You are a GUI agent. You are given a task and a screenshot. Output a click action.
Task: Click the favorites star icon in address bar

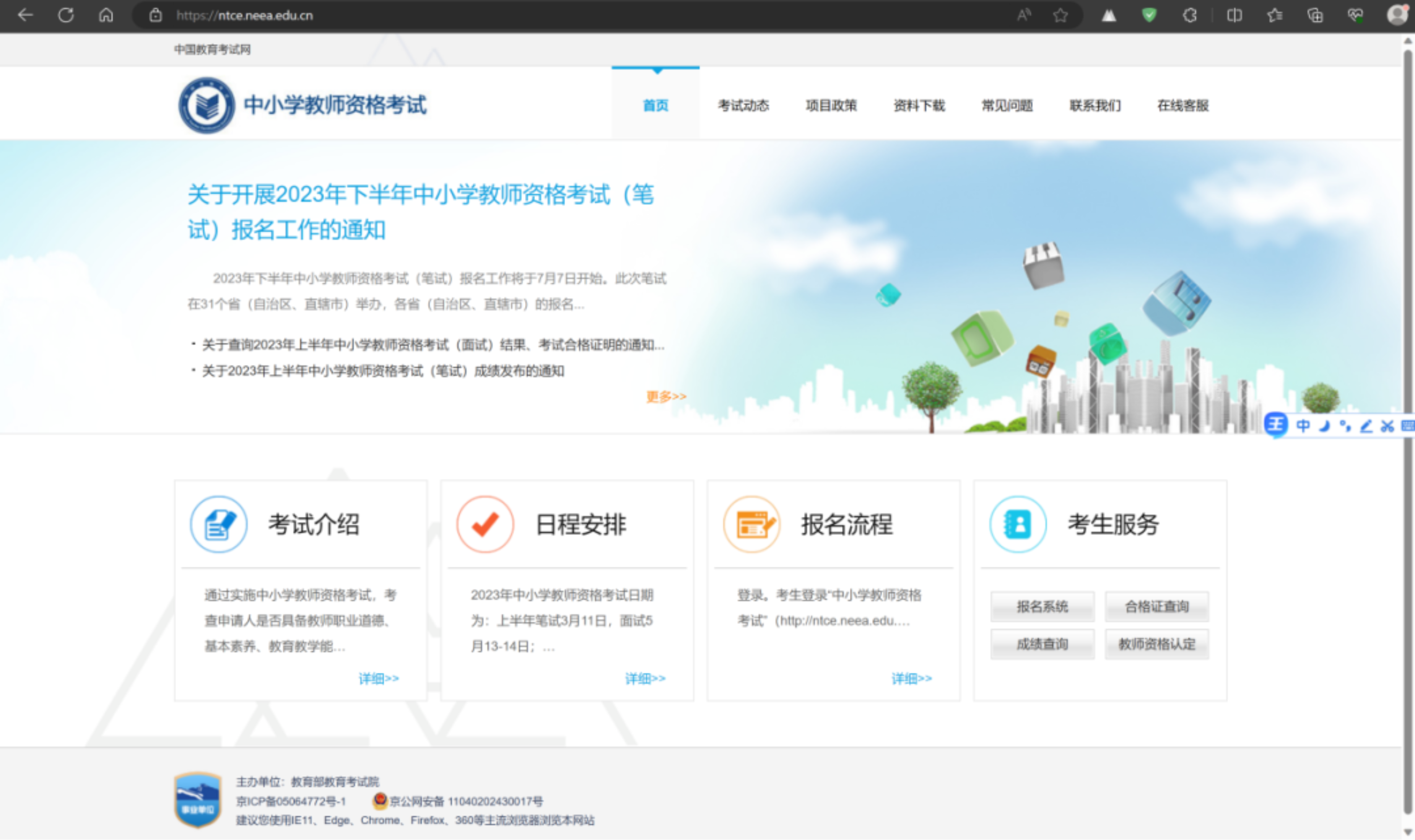point(1060,15)
